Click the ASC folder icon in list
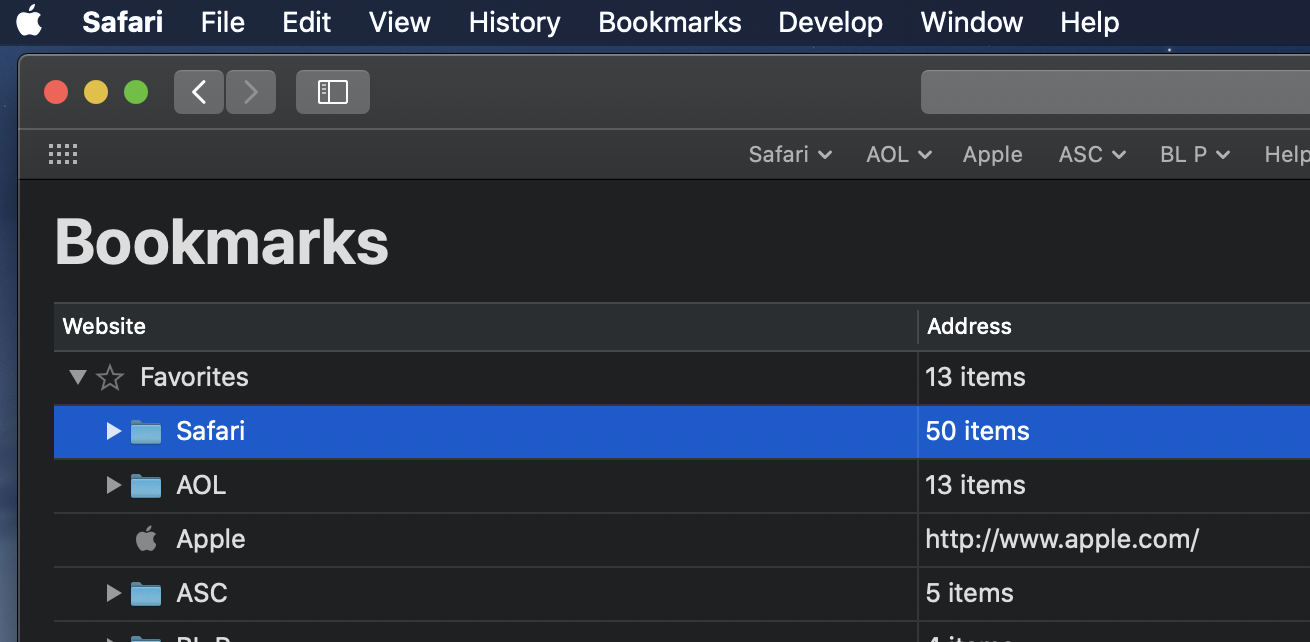Screen dimensions: 1310x642 146,594
